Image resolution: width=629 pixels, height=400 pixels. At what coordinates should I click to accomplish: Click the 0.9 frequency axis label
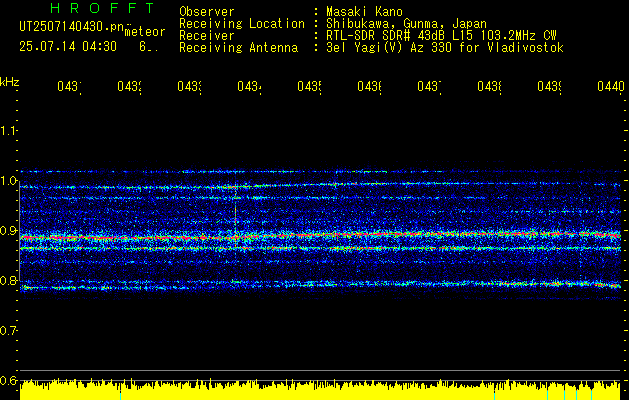(x=8, y=231)
